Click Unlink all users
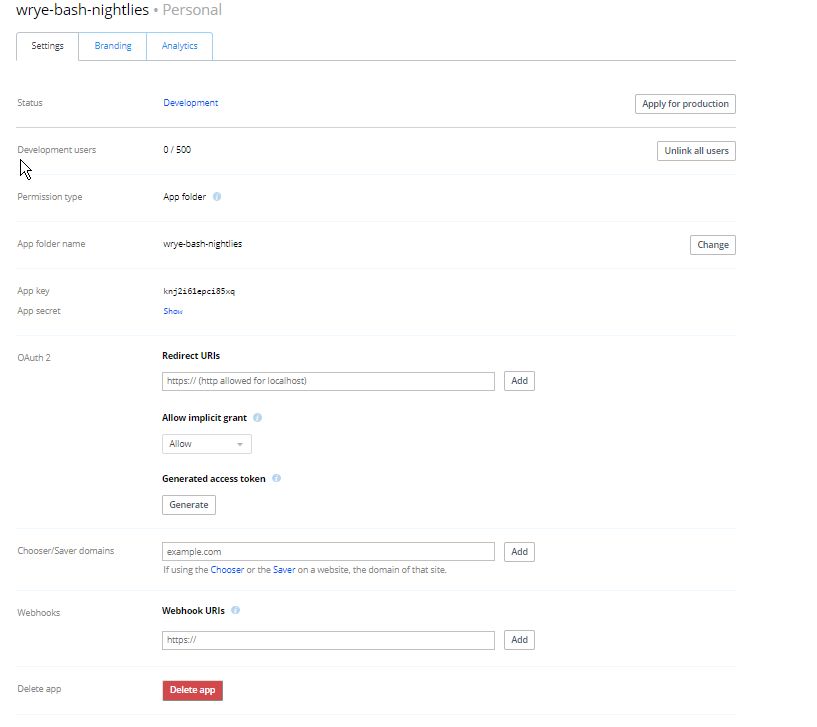The width and height of the screenshot is (817, 727). click(x=696, y=151)
